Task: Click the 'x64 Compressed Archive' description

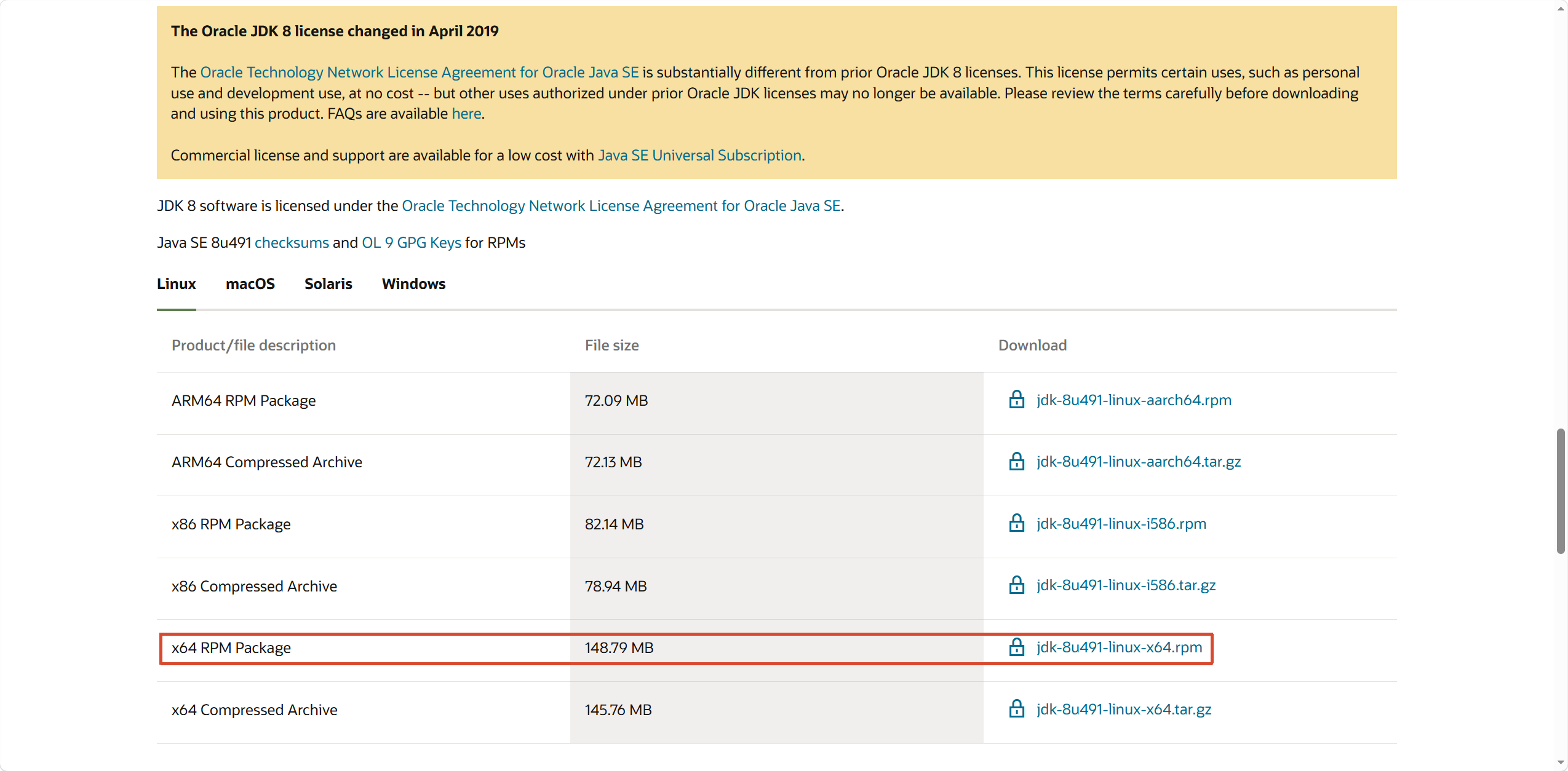Action: point(254,710)
